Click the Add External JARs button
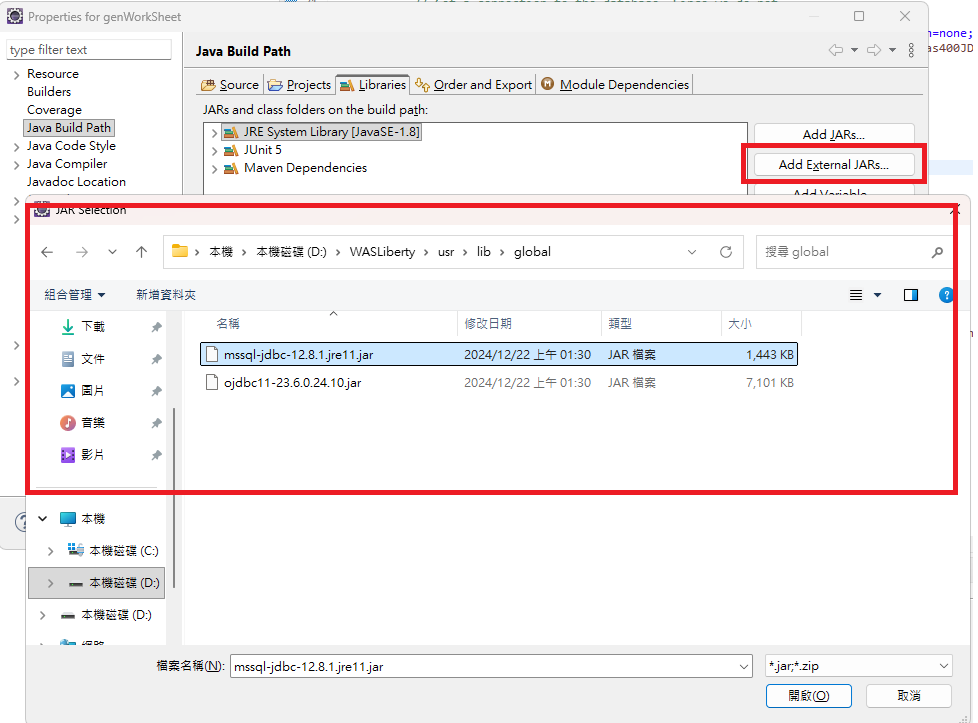Image resolution: width=978 pixels, height=723 pixels. point(833,165)
